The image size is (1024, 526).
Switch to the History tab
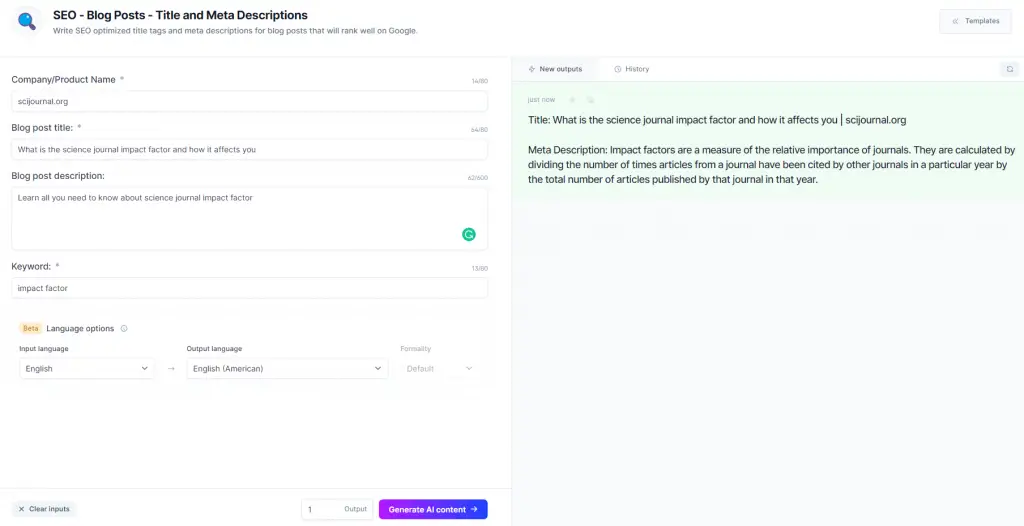pos(632,69)
